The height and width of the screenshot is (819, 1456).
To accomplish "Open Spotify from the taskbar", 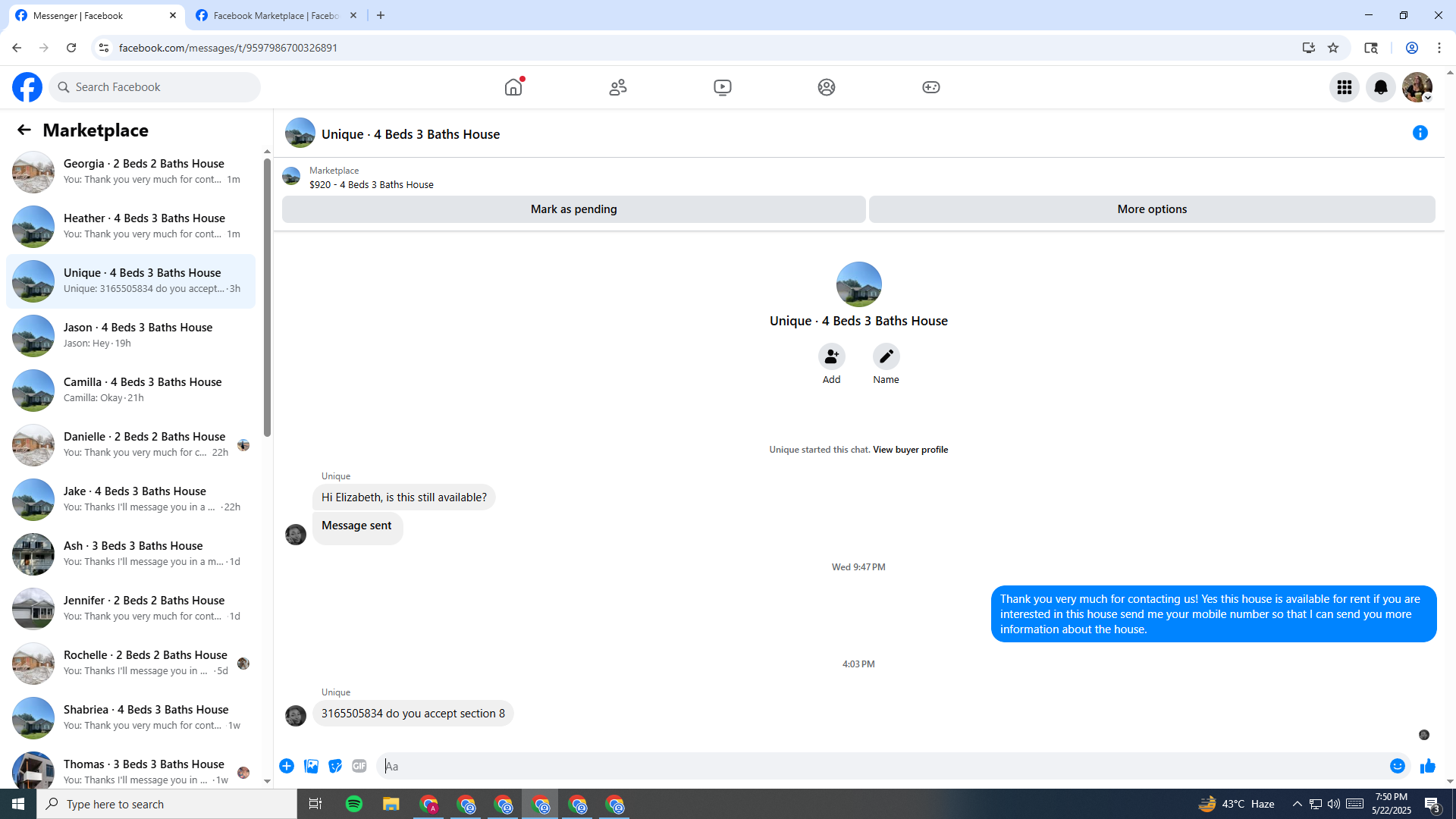I will (x=354, y=804).
